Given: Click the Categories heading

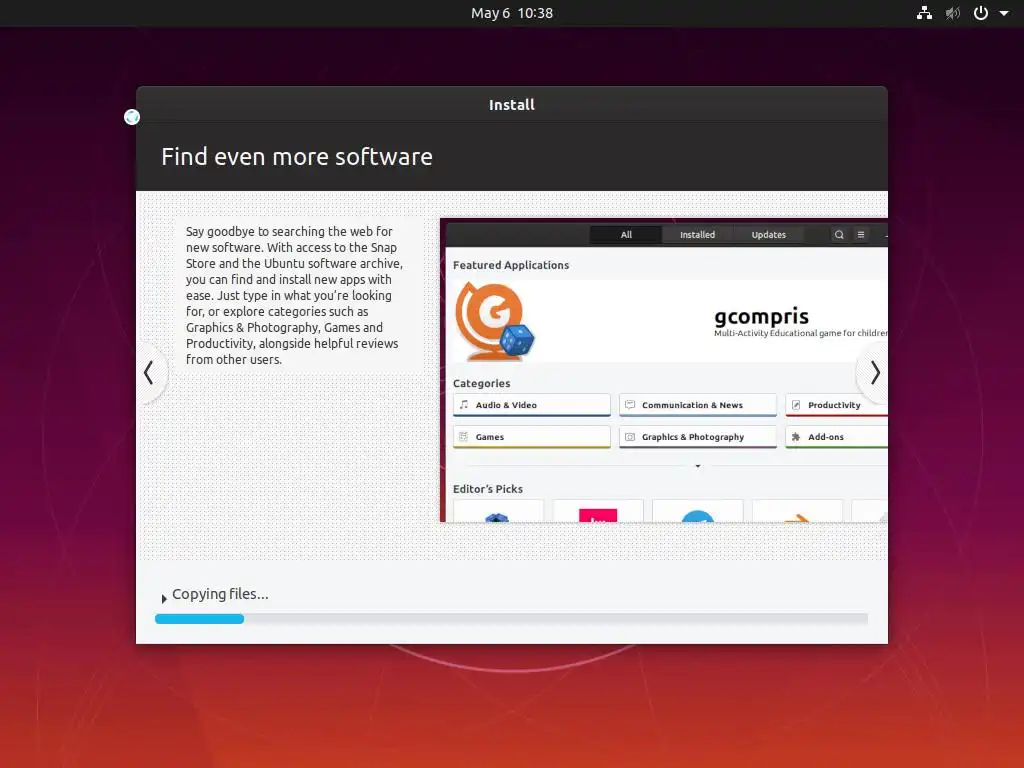Looking at the screenshot, I should point(481,383).
